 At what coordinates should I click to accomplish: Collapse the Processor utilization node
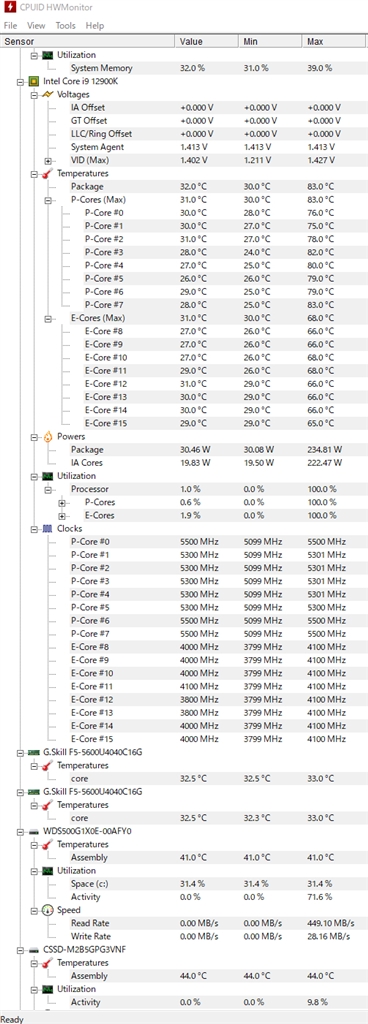pos(48,489)
